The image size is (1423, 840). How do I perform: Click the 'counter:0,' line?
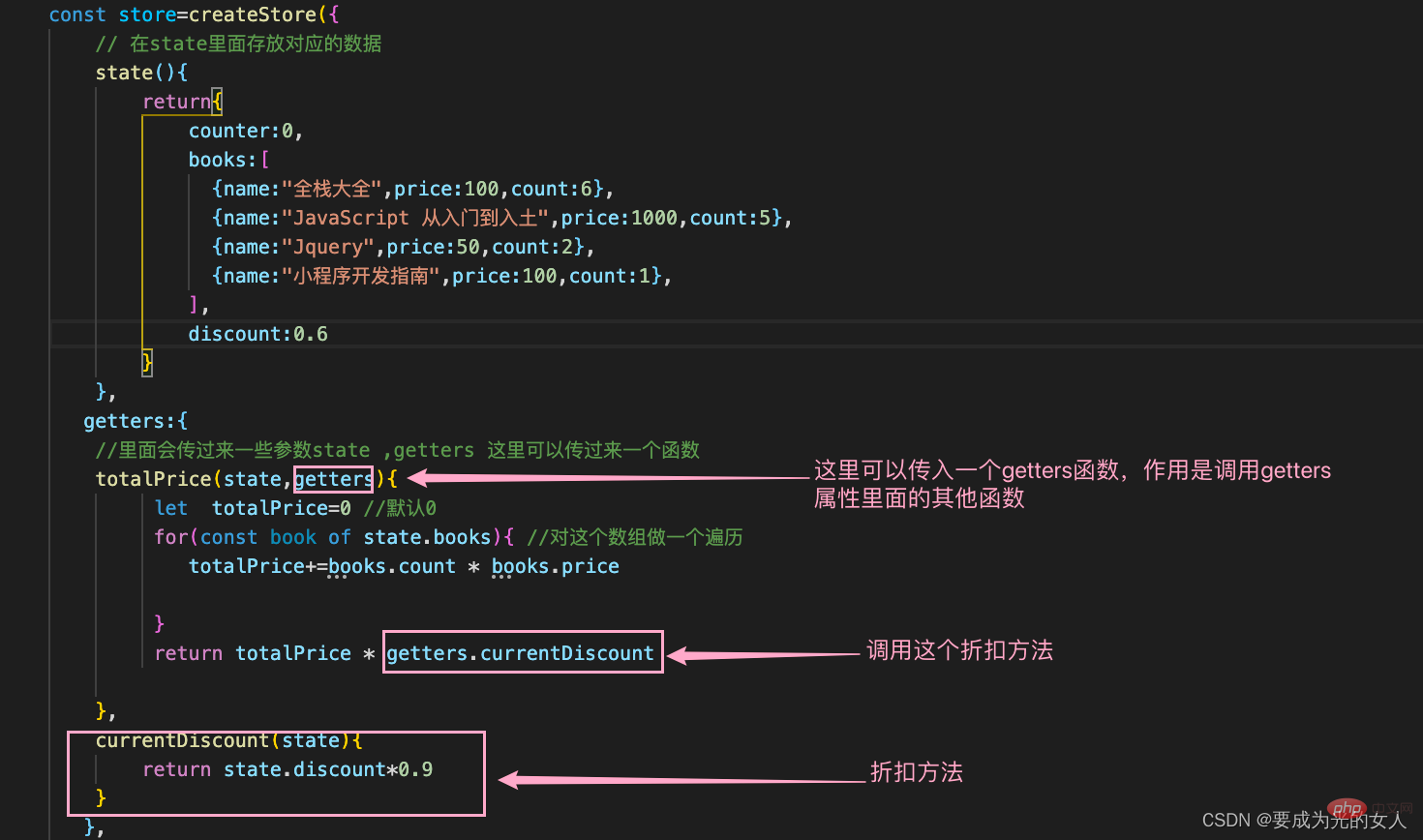pos(246,131)
